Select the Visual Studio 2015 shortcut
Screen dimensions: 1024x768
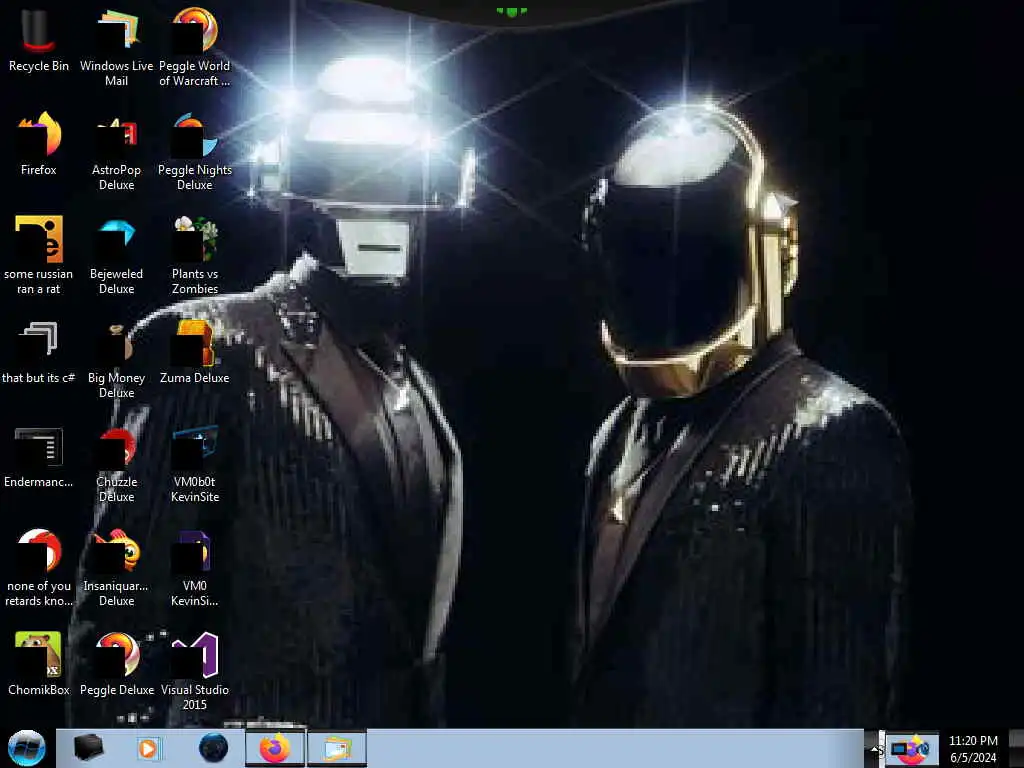195,671
